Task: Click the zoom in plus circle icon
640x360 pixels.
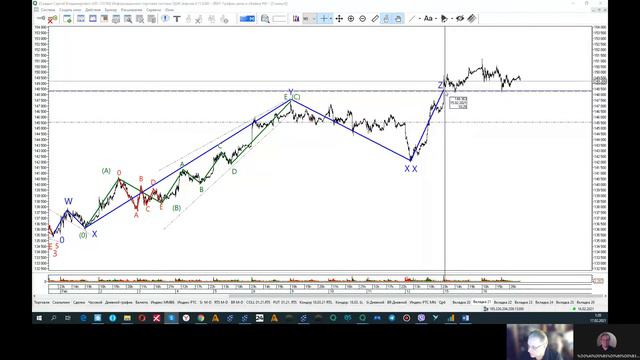Action: point(351,19)
